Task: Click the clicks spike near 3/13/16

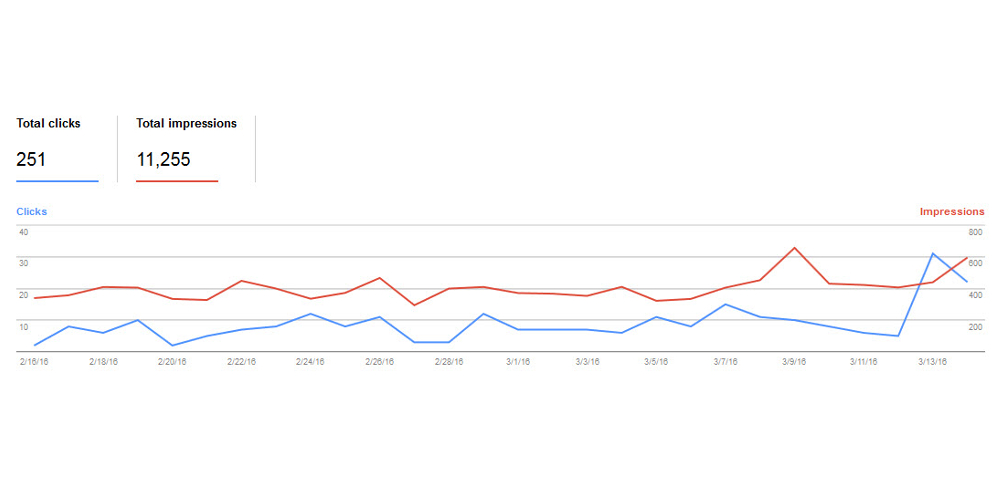Action: 932,254
